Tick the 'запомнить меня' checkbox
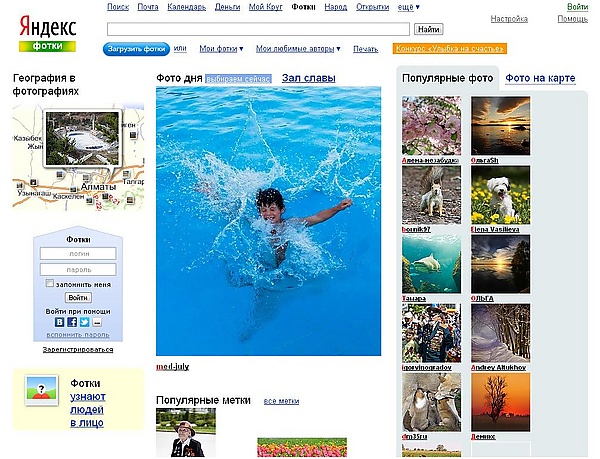The image size is (600, 459). pyautogui.click(x=49, y=283)
